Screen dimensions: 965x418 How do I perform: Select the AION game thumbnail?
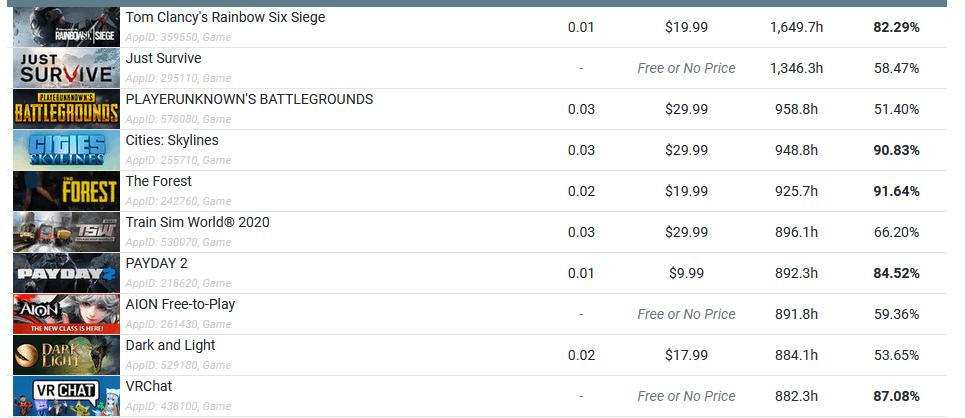pyautogui.click(x=66, y=314)
